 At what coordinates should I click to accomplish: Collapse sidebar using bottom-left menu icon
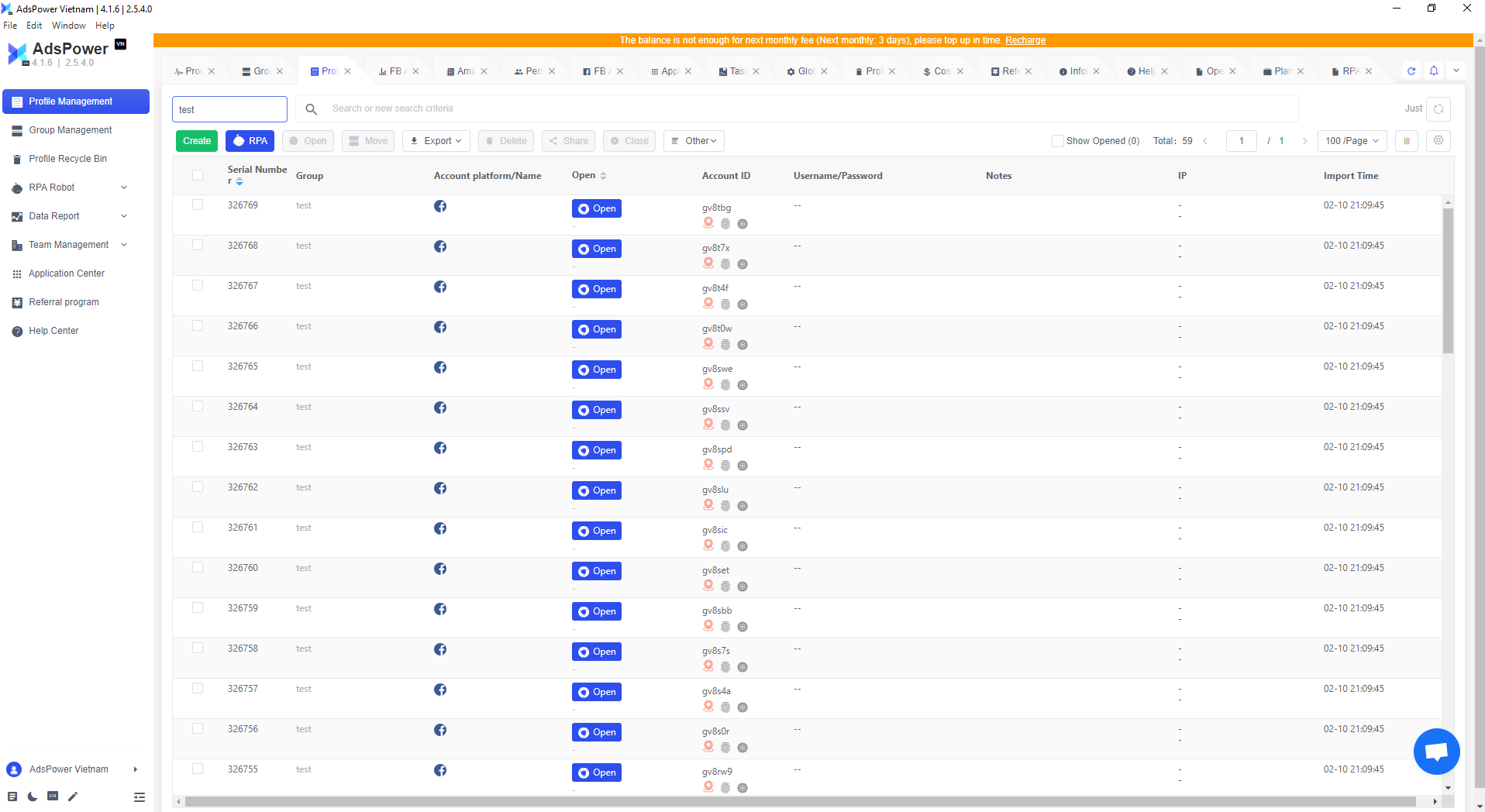pyautogui.click(x=140, y=797)
